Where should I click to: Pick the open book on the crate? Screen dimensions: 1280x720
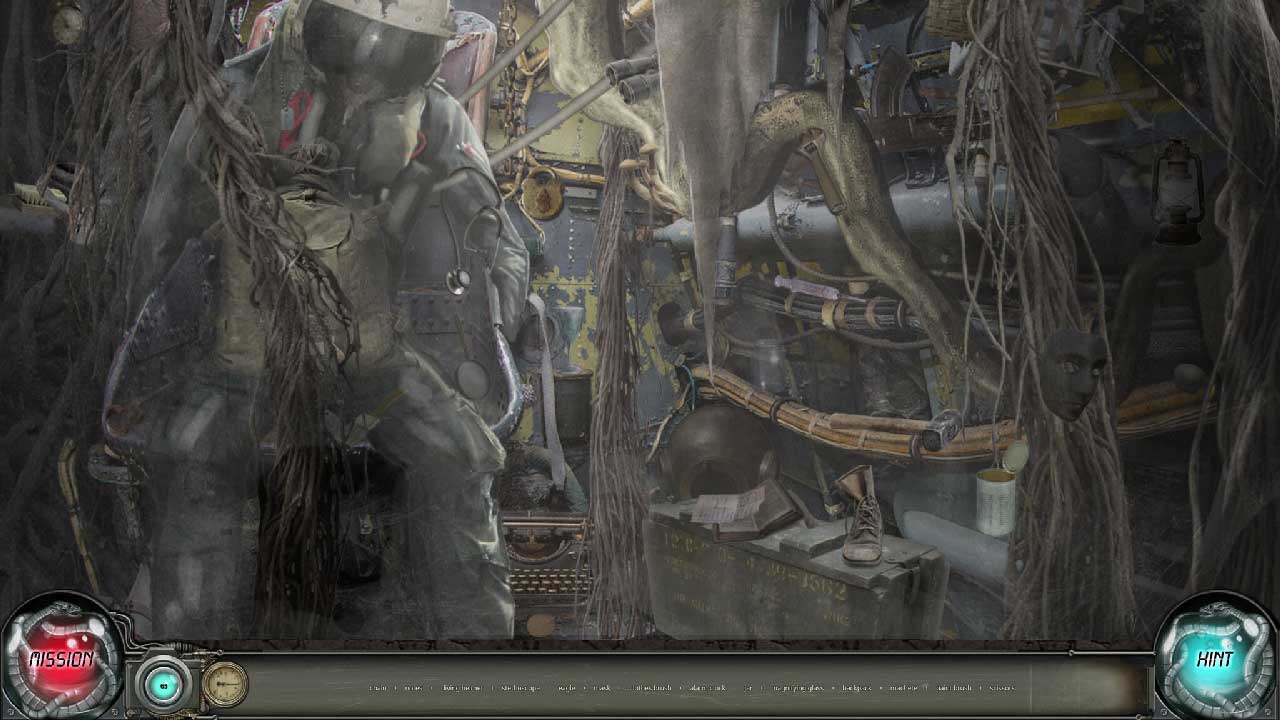[736, 506]
